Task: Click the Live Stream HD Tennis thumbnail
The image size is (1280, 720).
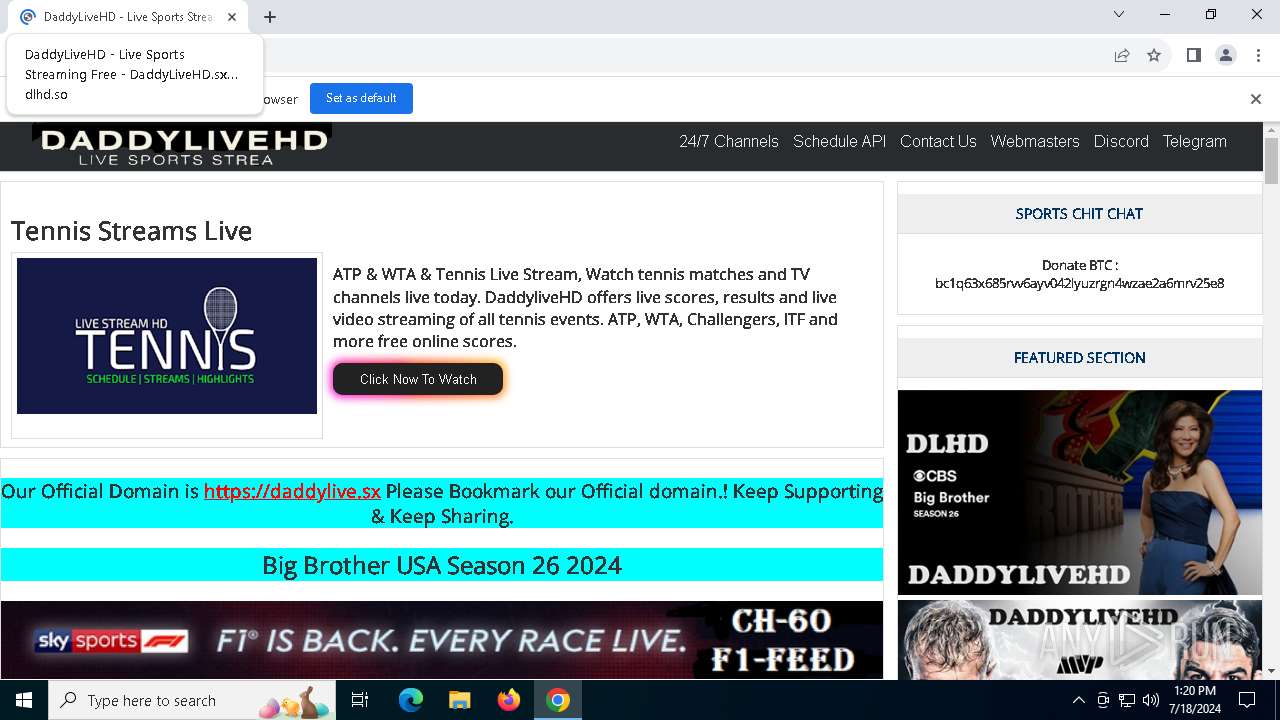Action: tap(167, 336)
